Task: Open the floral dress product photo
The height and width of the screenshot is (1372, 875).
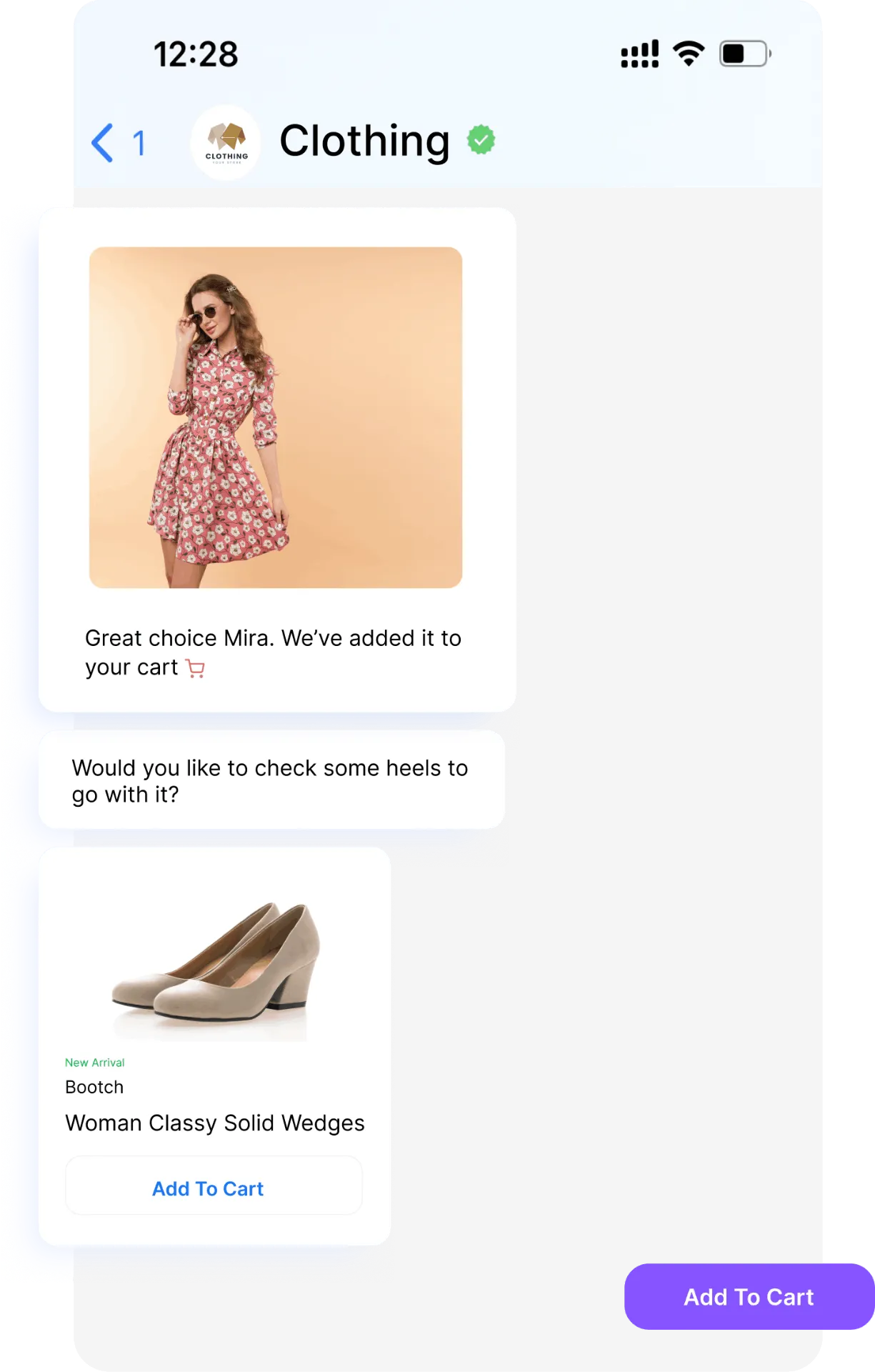Action: (x=276, y=418)
